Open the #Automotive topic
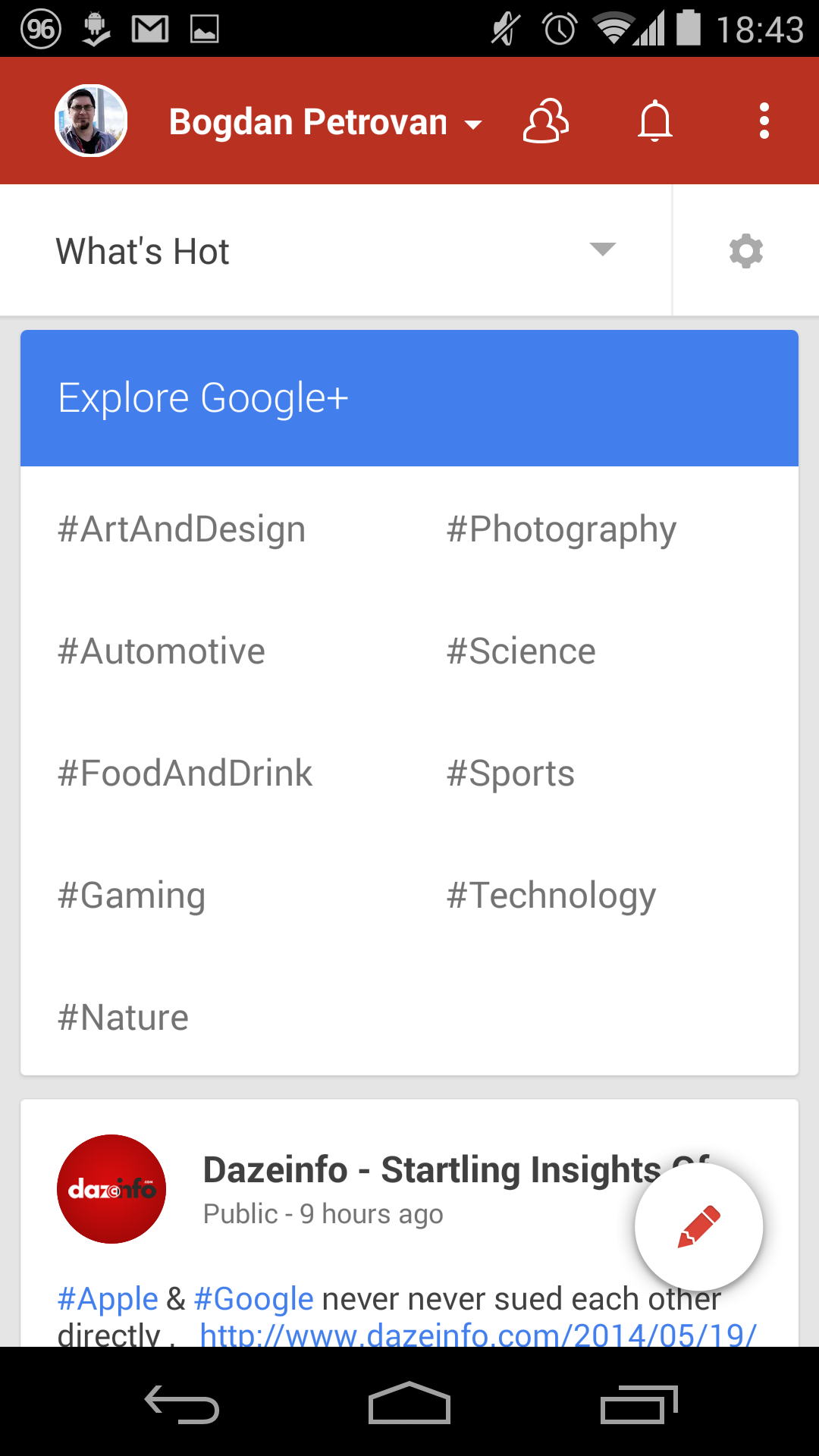Viewport: 819px width, 1456px height. pos(162,651)
